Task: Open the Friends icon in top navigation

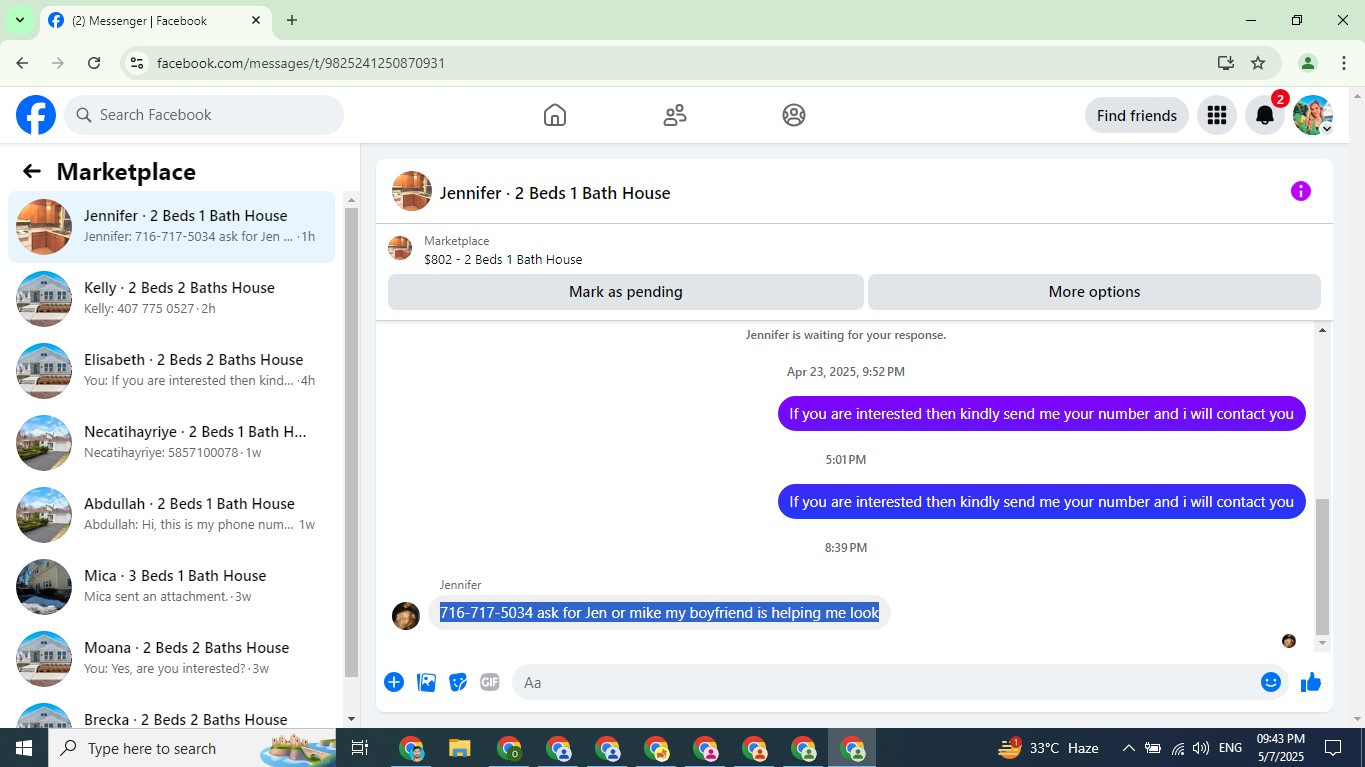Action: (x=675, y=115)
